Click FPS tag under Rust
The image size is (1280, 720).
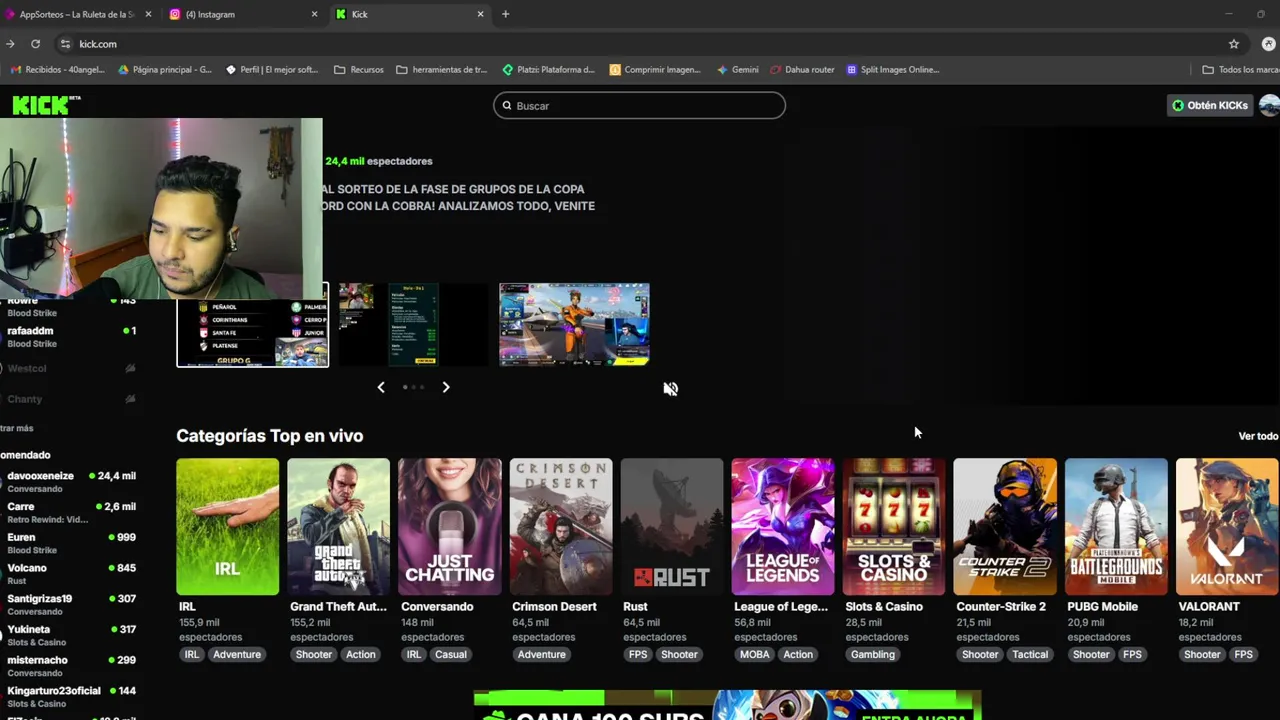pyautogui.click(x=638, y=655)
